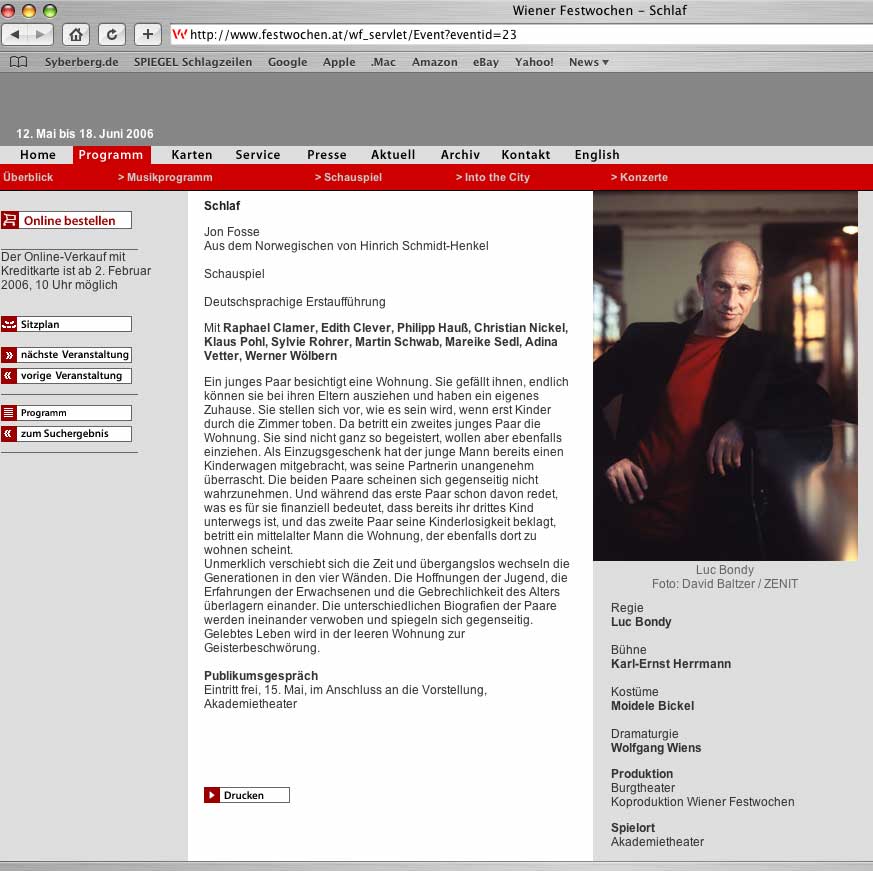Open the Sitzplan seating plan icon

pyautogui.click(x=9, y=324)
